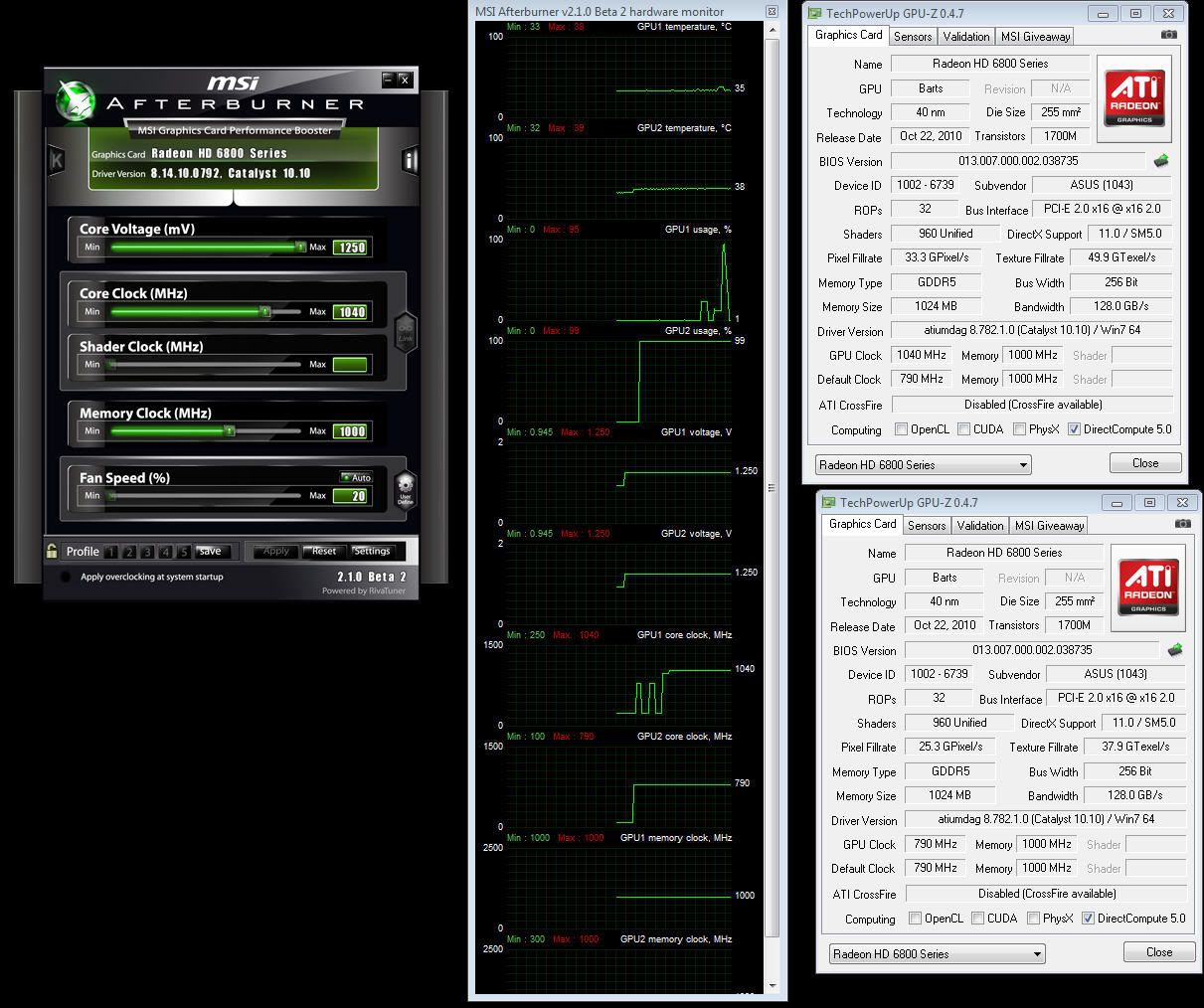Image resolution: width=1204 pixels, height=1008 pixels.
Task: Click the Afterburner green logo emblem
Action: coord(75,102)
